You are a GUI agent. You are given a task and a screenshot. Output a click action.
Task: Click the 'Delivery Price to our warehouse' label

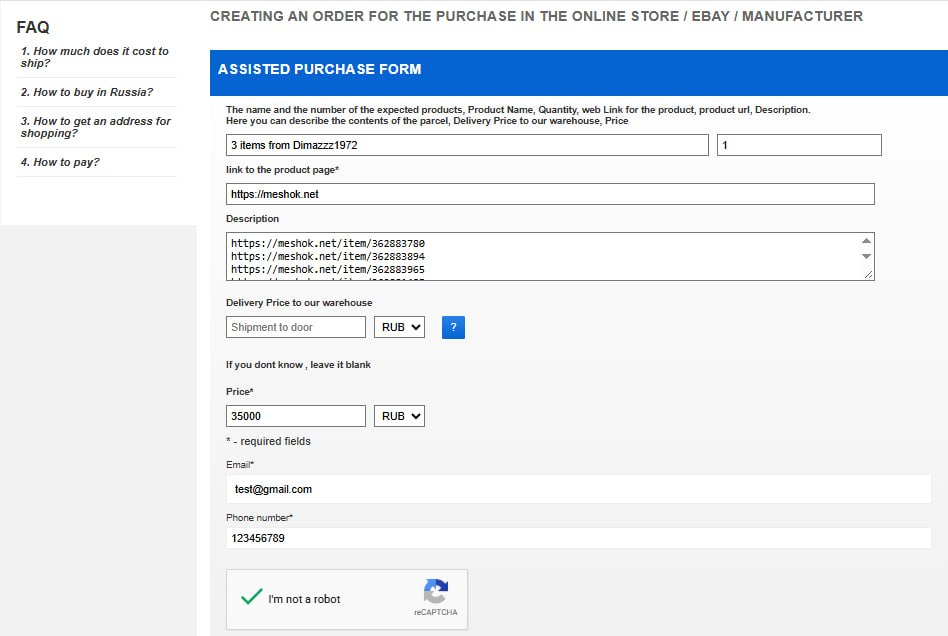(299, 302)
